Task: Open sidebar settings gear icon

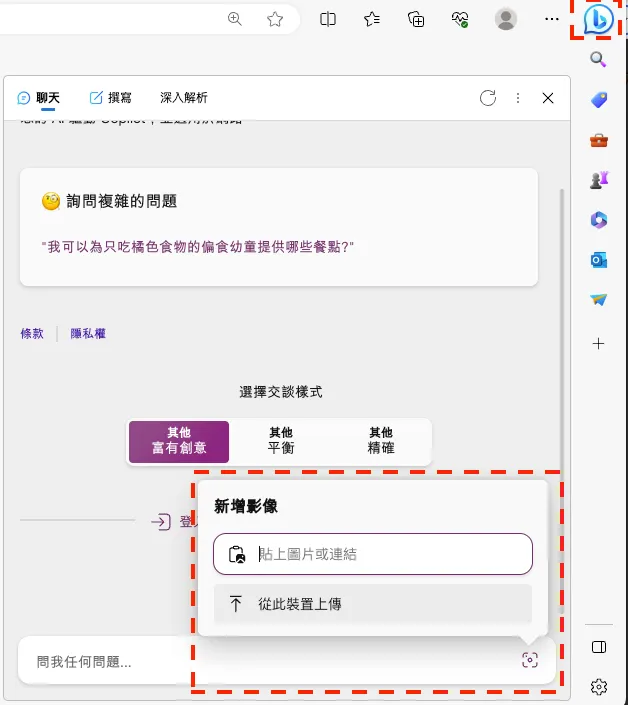Action: click(599, 687)
